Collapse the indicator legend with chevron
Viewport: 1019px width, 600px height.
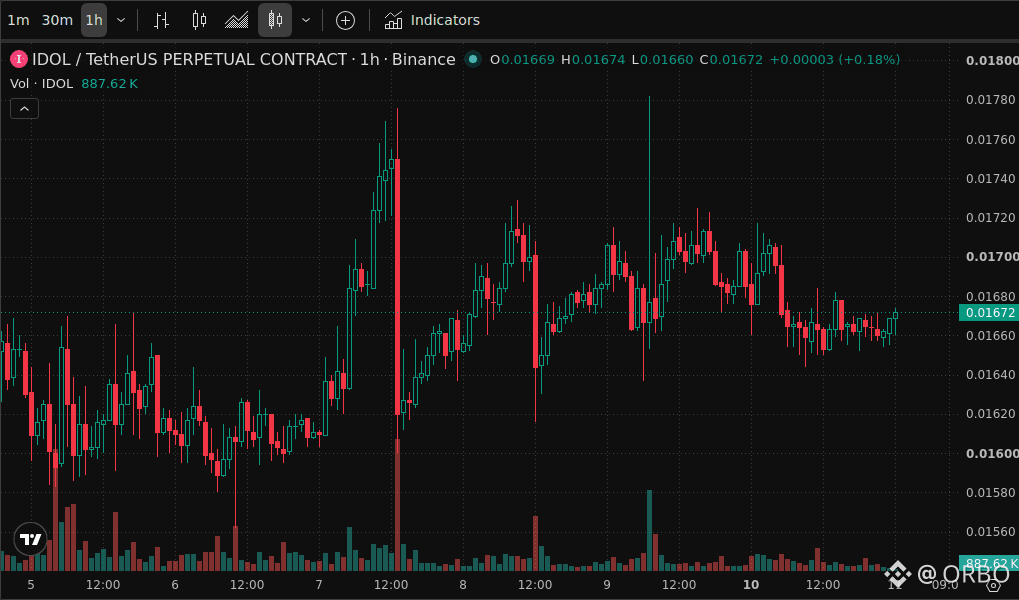pos(25,109)
